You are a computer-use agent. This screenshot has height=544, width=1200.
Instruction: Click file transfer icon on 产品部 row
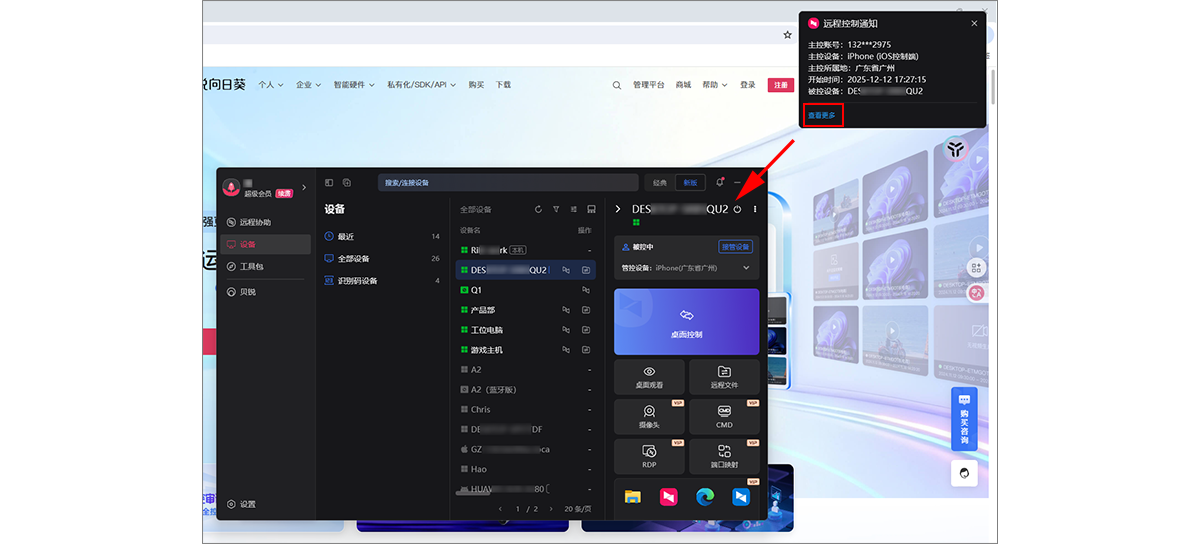(x=586, y=310)
